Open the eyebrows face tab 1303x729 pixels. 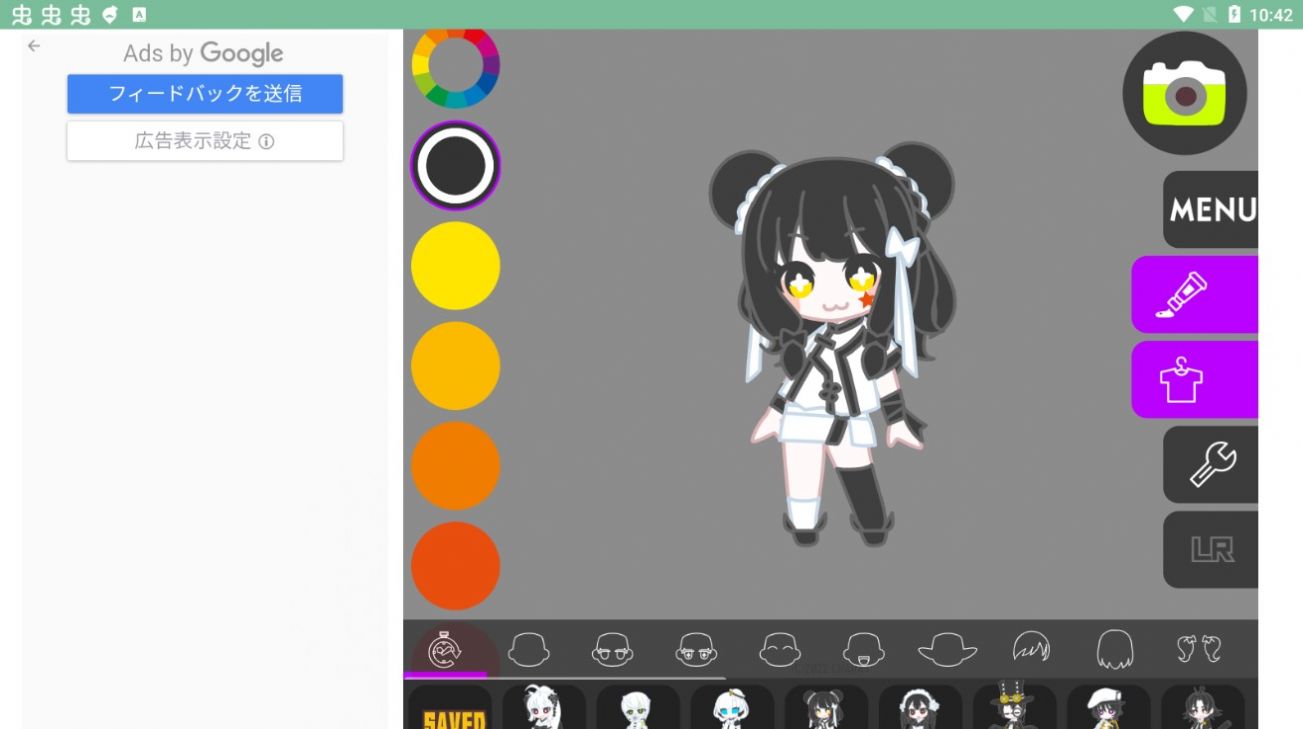612,650
